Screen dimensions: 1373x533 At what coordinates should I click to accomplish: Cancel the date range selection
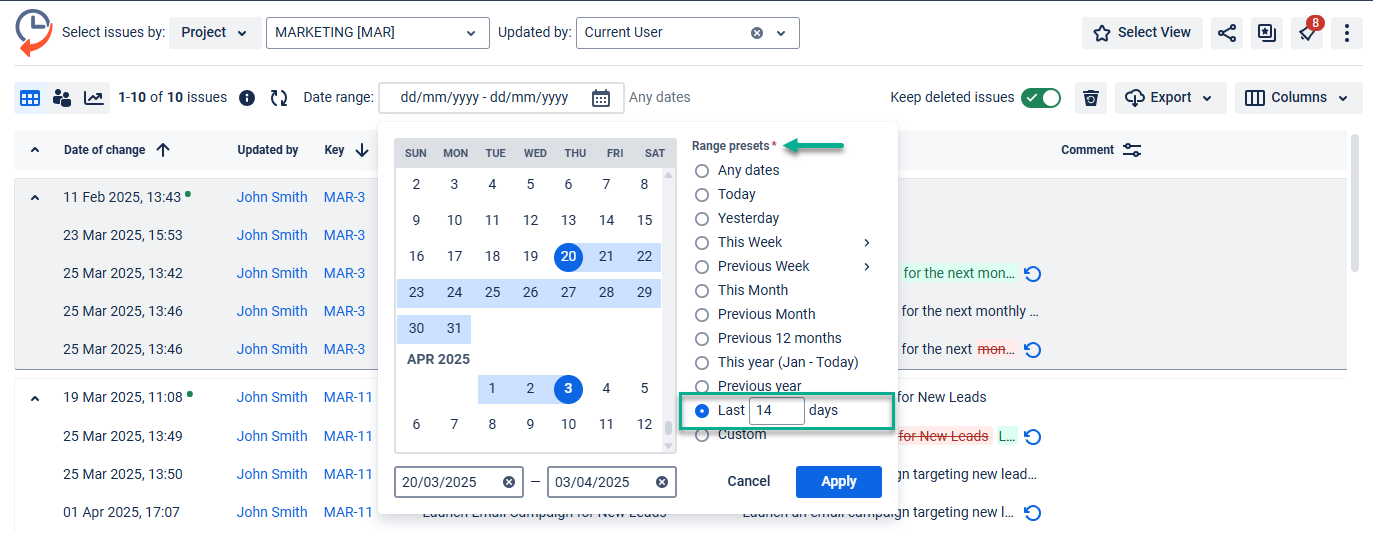pos(749,482)
